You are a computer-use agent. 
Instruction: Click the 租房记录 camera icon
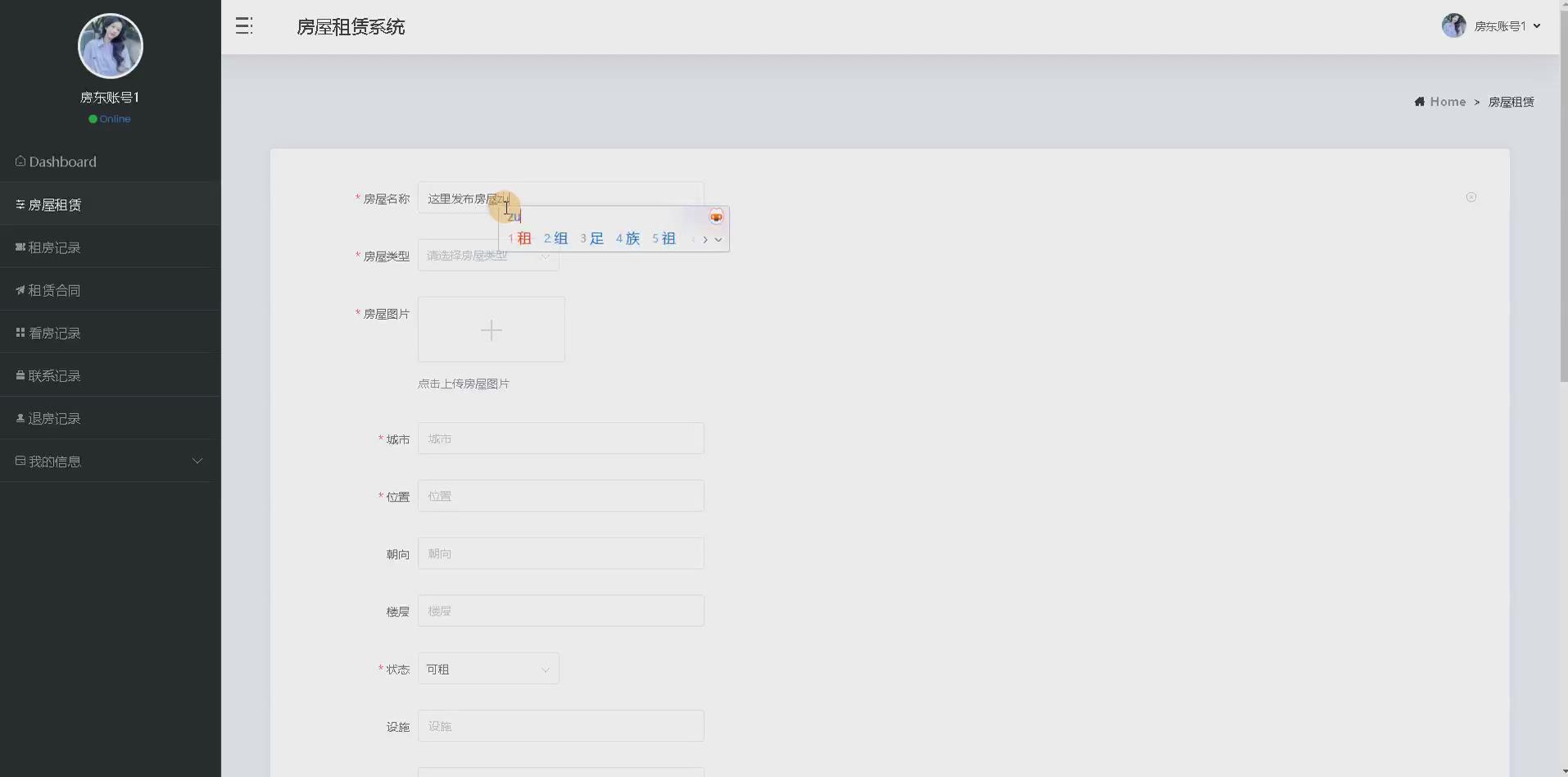coord(20,247)
